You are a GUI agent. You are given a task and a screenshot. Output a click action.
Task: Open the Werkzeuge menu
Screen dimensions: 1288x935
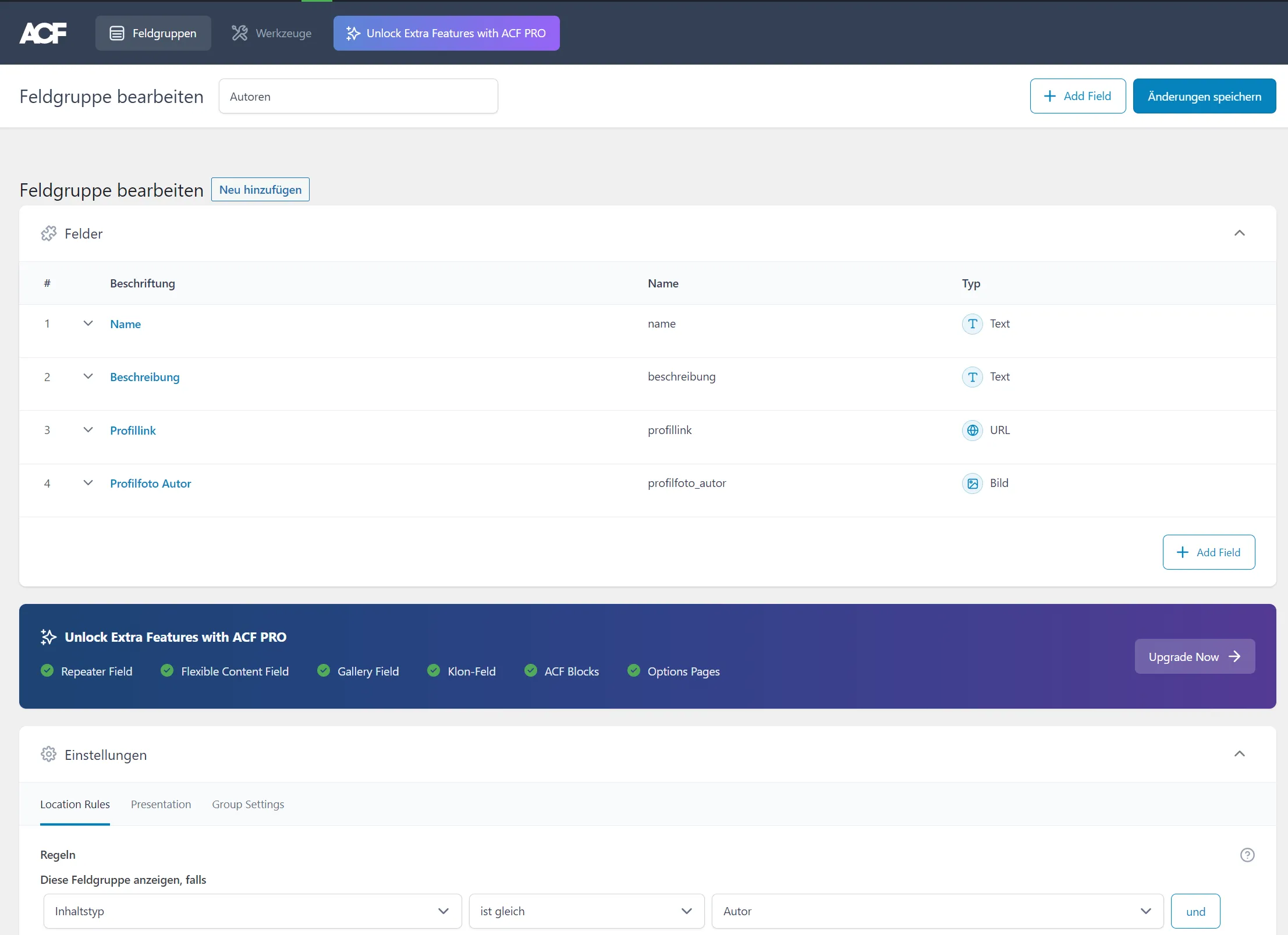(x=272, y=33)
